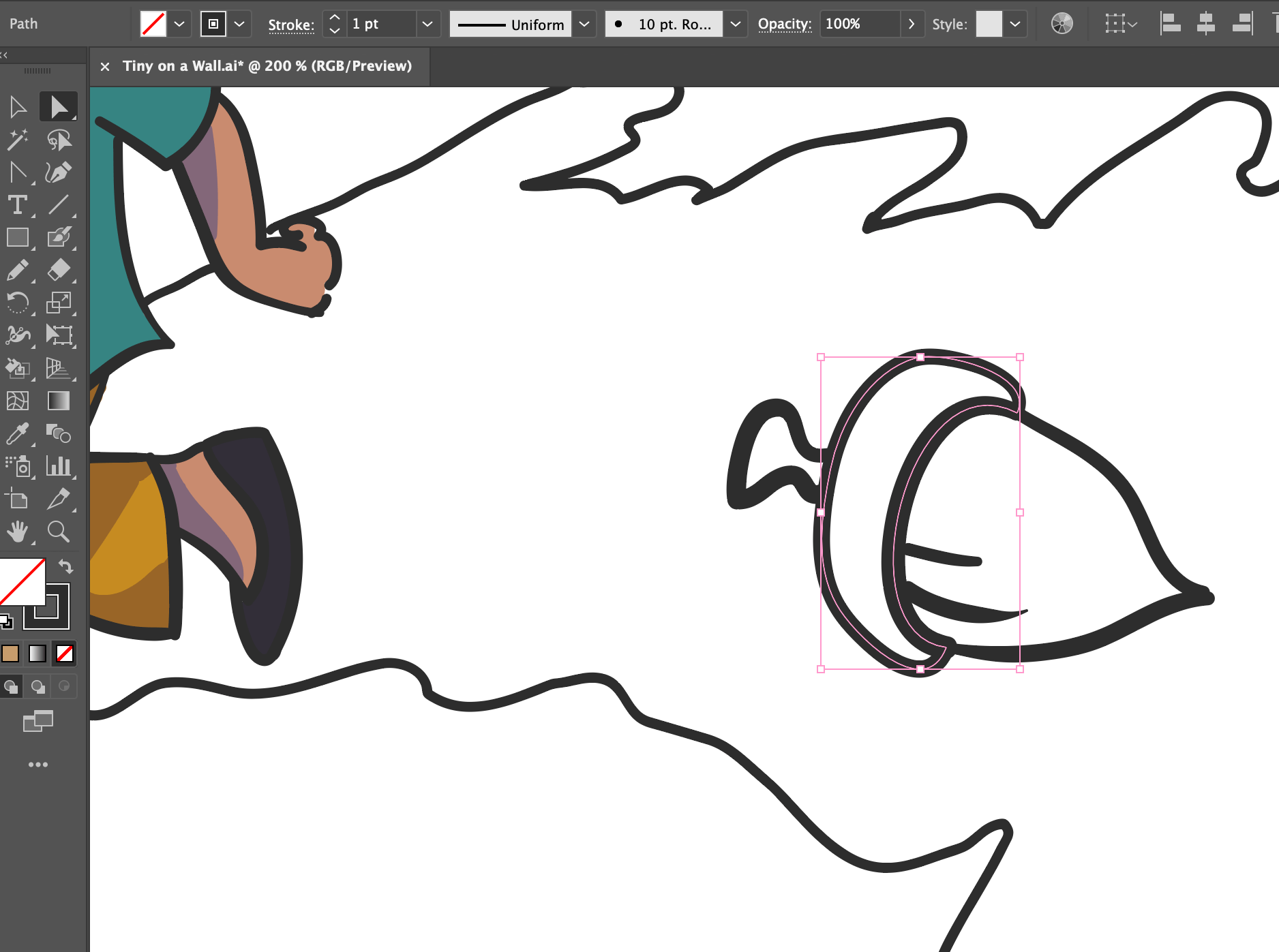Set fill to None using red-slash swatch
Screen dimensions: 1279x952
[65, 654]
